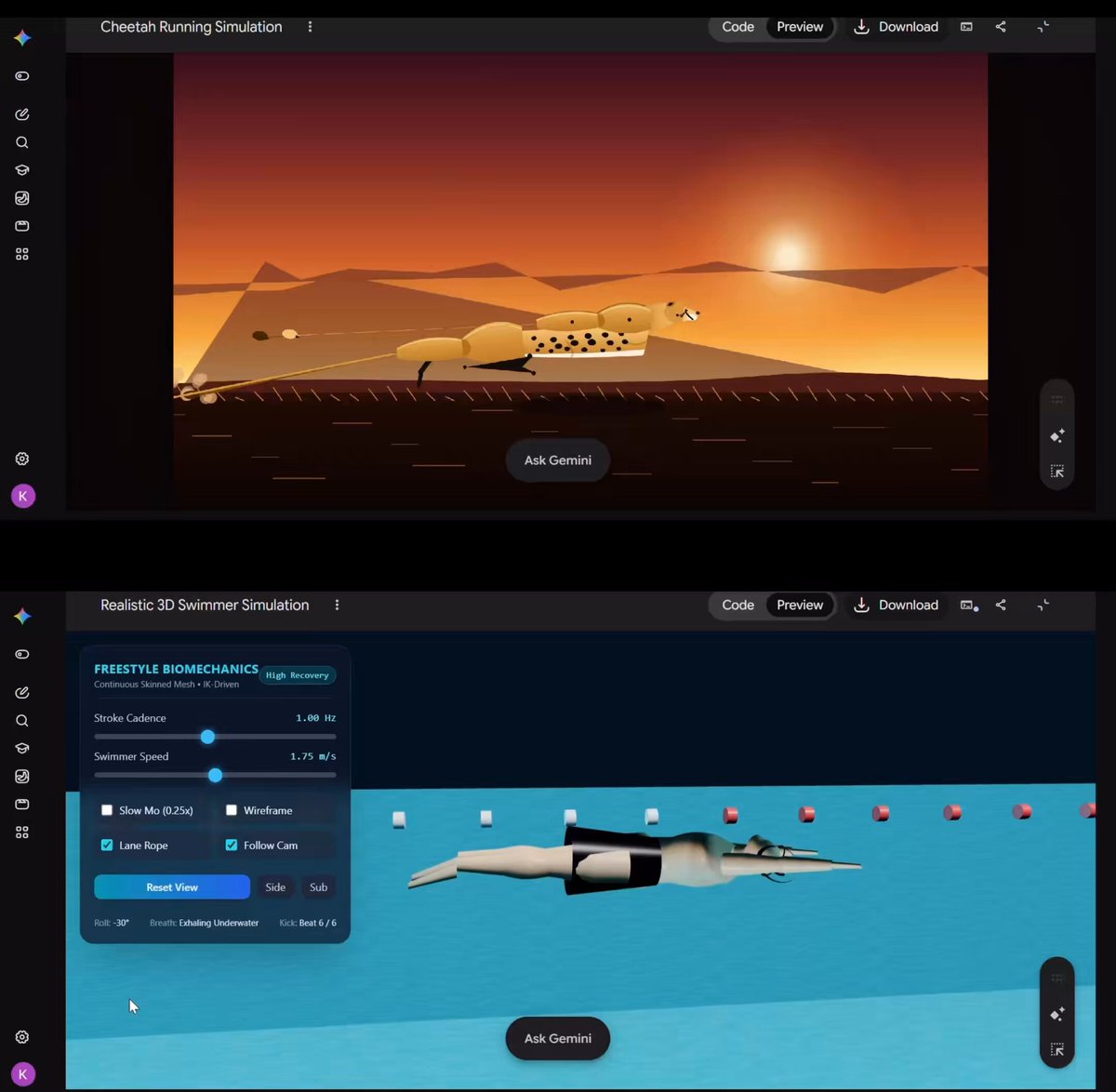Open the Code tab in Cheetah Running Simulation
Image resolution: width=1116 pixels, height=1092 pixels.
coord(737,27)
